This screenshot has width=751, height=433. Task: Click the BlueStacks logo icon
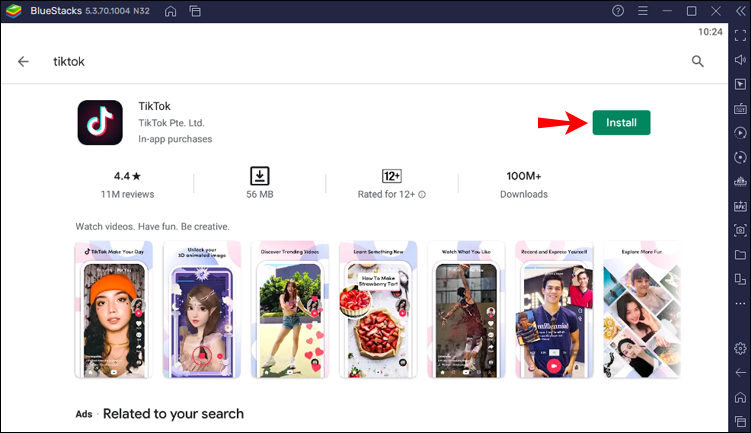13,11
